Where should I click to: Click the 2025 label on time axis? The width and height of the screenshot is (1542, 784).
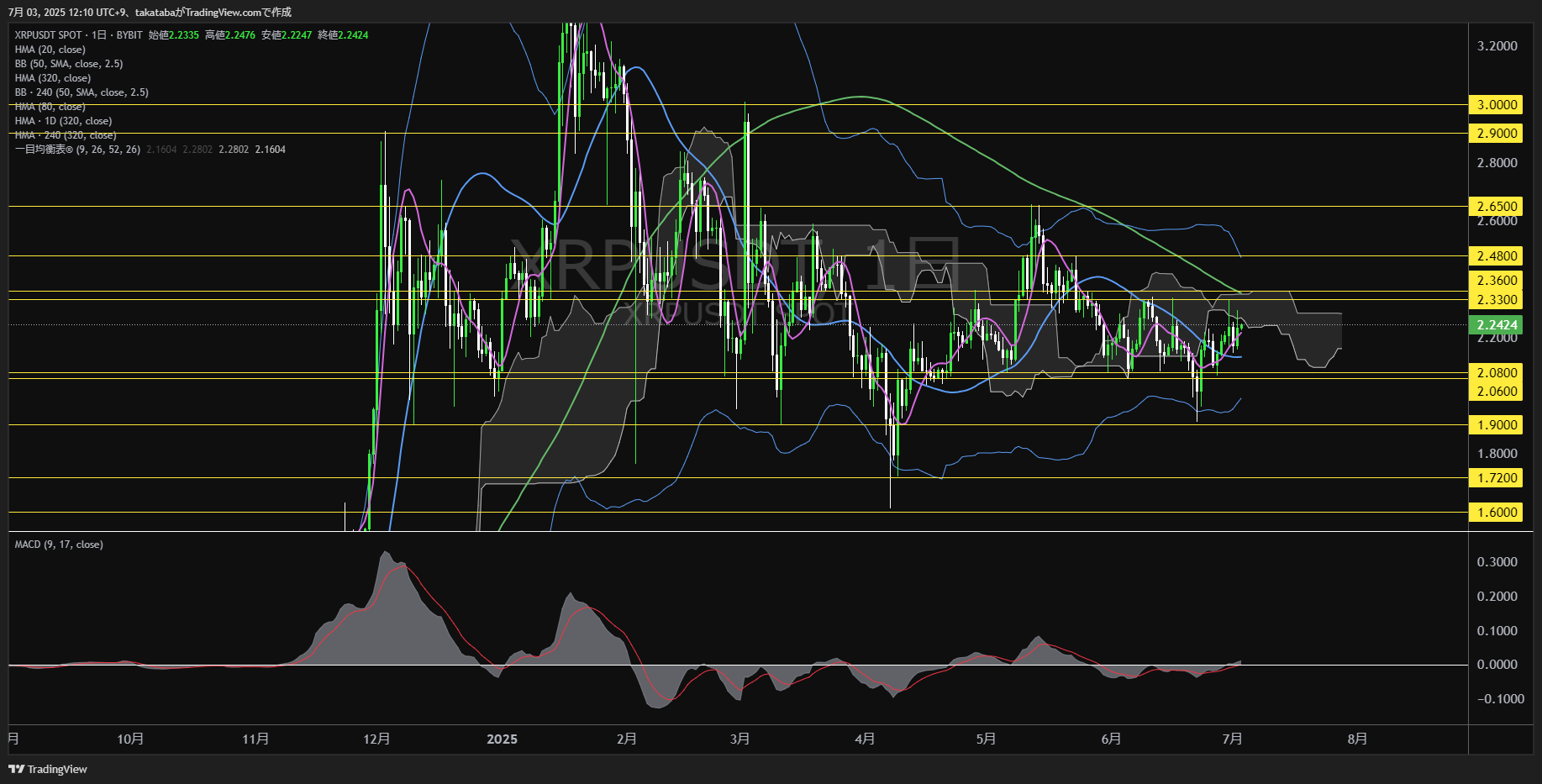pos(503,739)
